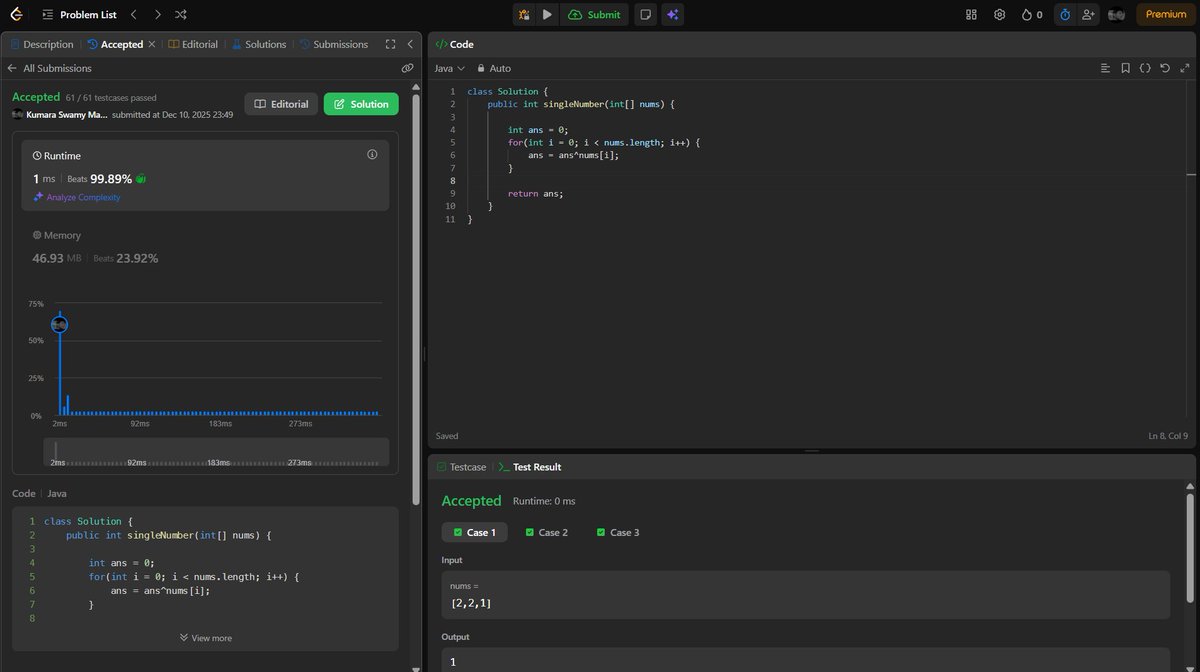Expand the code with View more

[206, 638]
